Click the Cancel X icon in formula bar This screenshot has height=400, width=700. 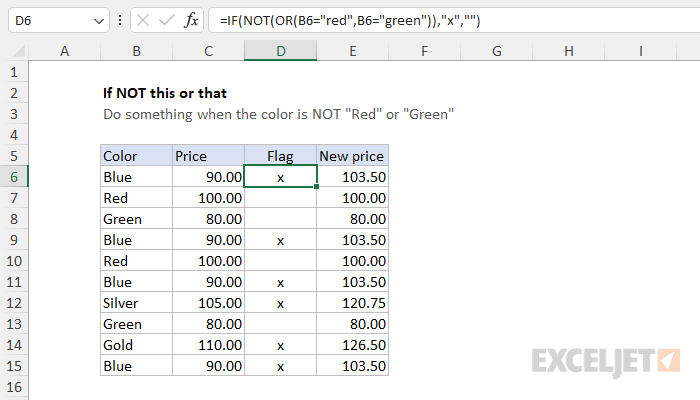click(143, 20)
